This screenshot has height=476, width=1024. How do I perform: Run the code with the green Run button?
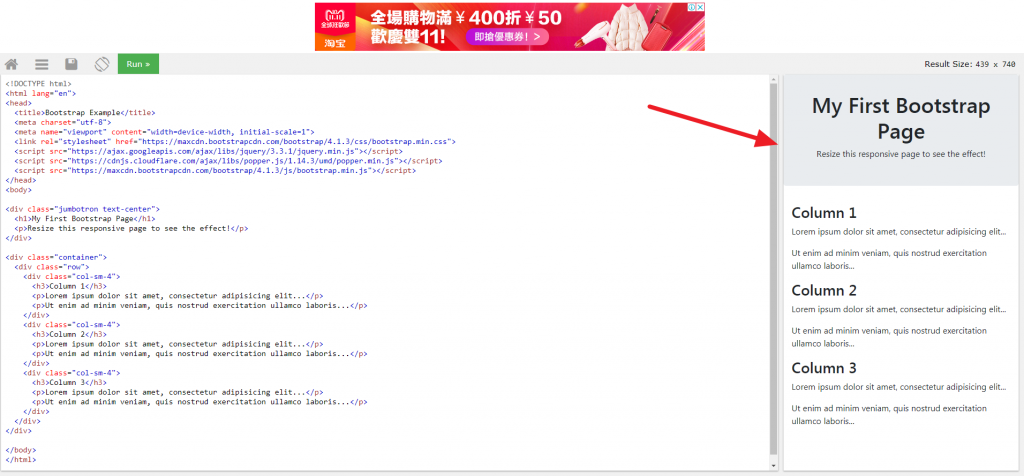click(x=138, y=64)
